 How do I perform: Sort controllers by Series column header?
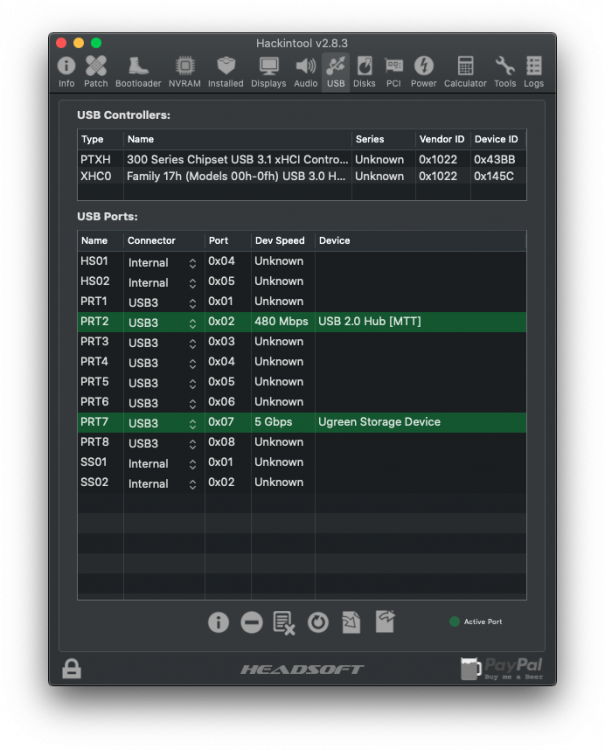tap(383, 139)
